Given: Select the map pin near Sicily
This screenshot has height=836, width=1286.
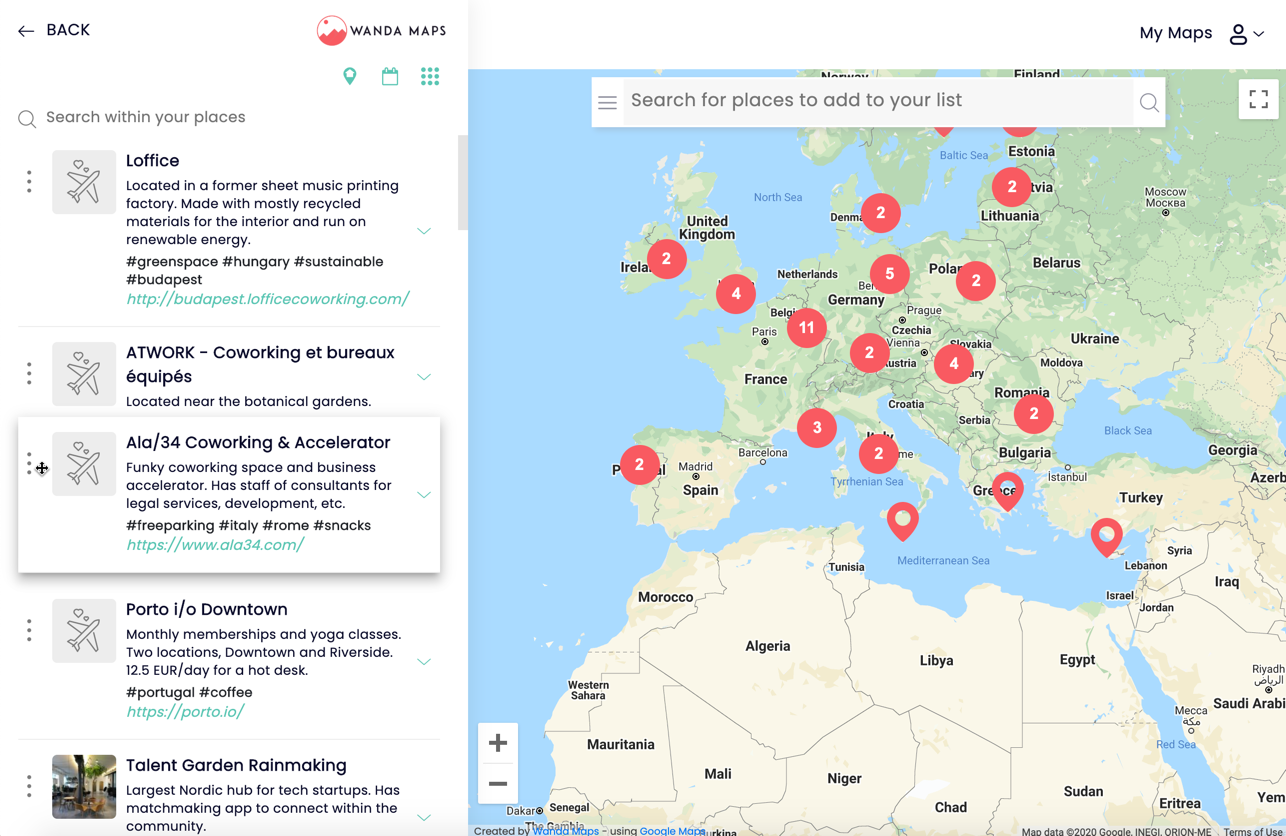Looking at the screenshot, I should (903, 521).
